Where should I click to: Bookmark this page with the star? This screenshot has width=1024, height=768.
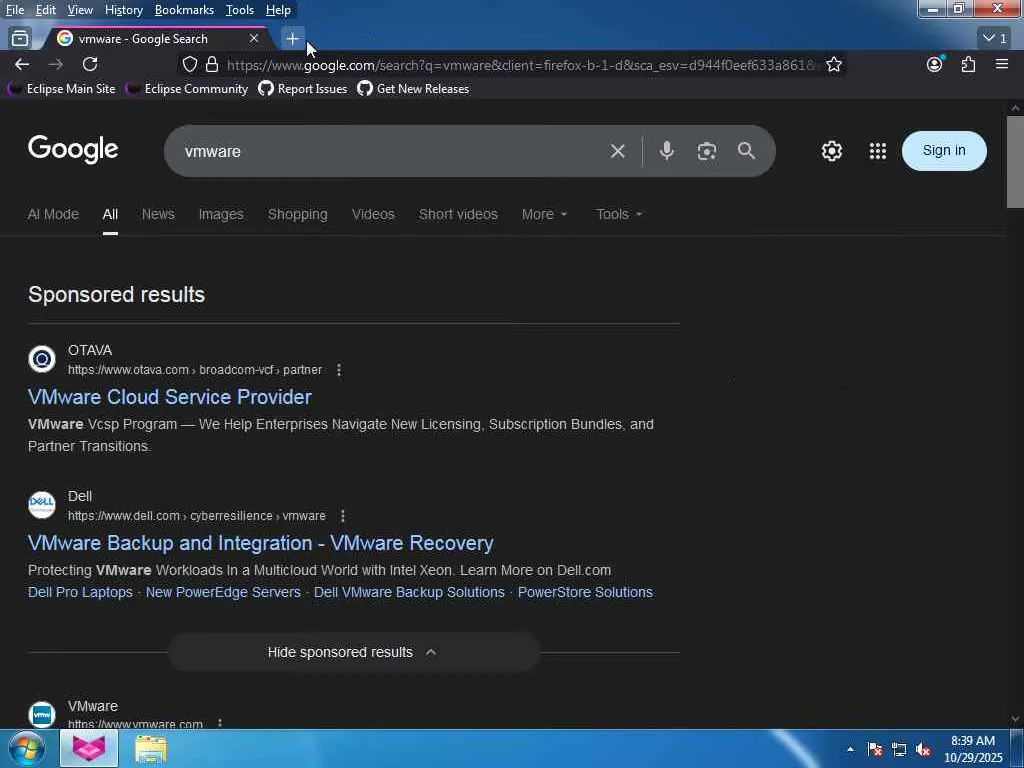(x=833, y=64)
